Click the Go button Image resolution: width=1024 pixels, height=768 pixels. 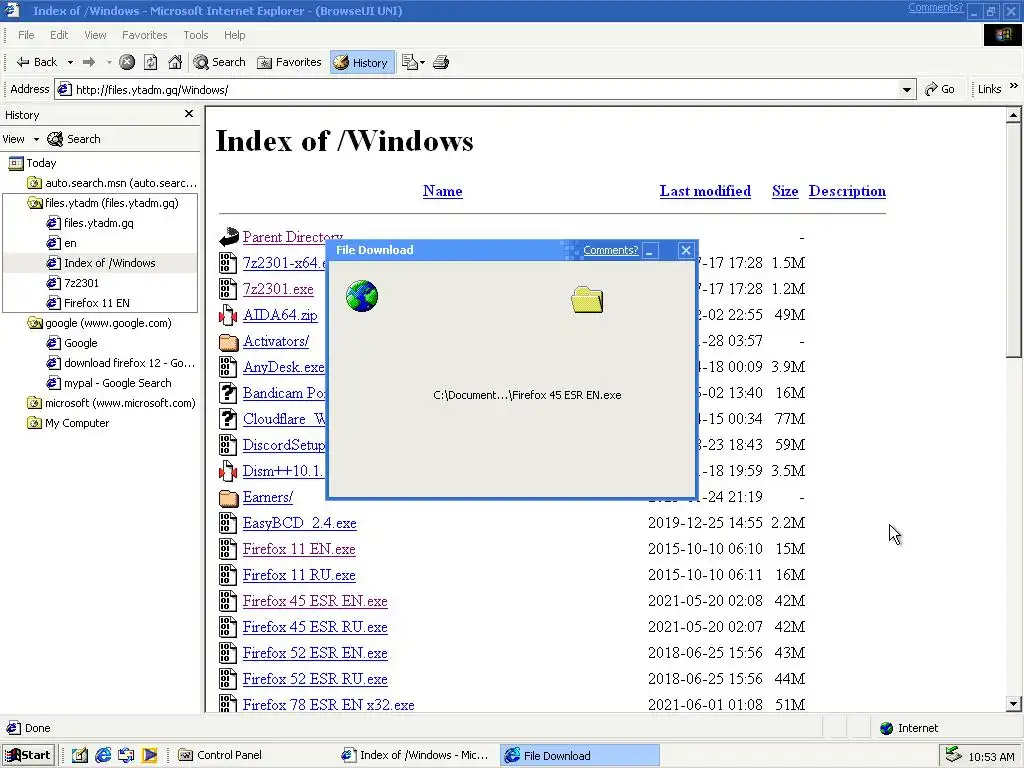[940, 89]
